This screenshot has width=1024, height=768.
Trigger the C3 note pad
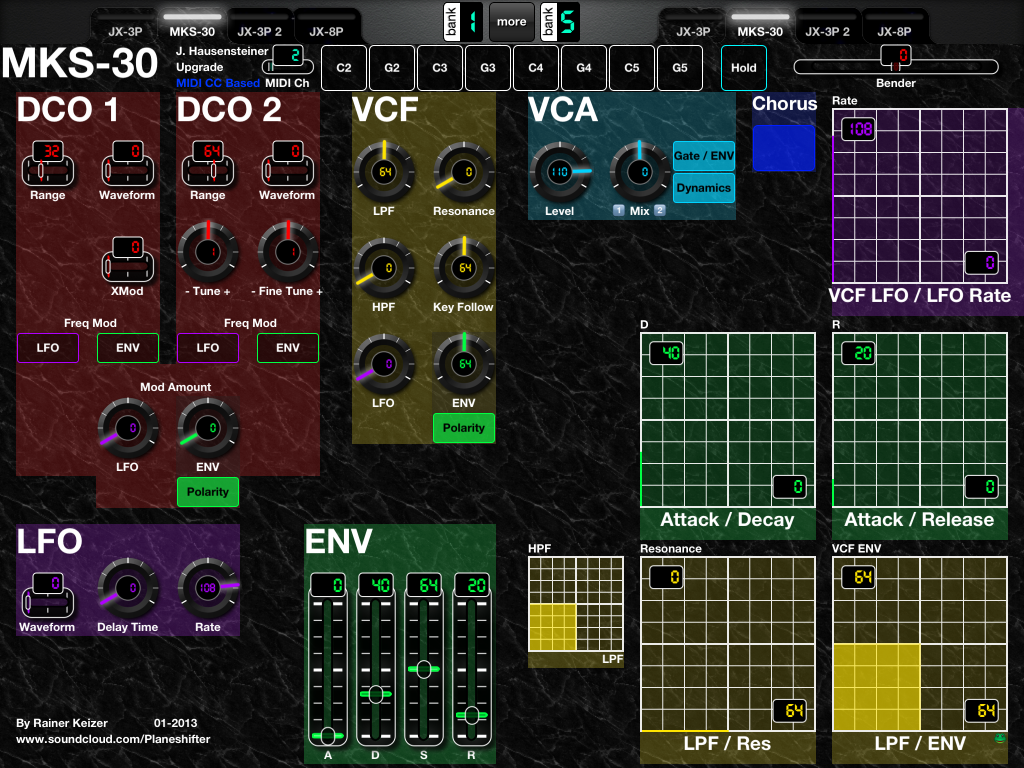tap(440, 68)
